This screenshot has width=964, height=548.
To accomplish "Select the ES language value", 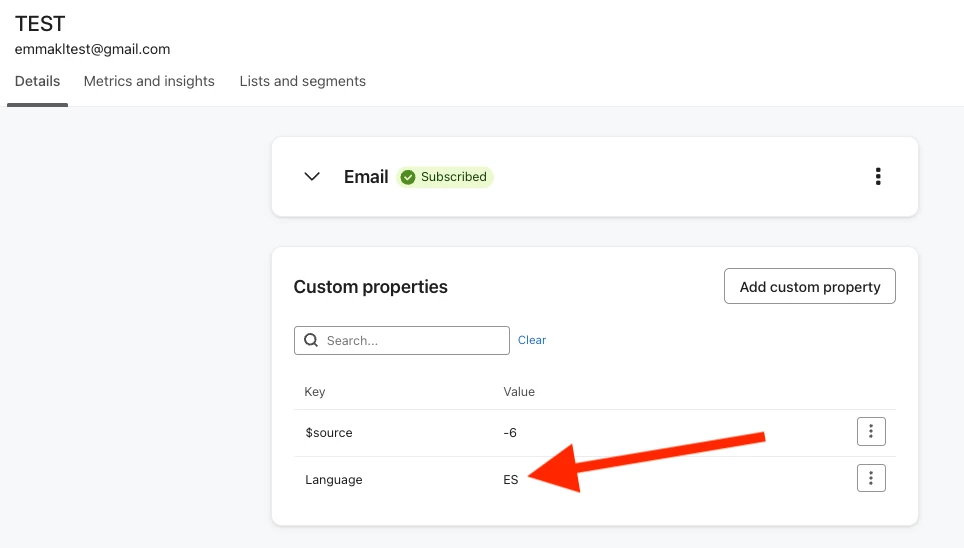I will (510, 480).
